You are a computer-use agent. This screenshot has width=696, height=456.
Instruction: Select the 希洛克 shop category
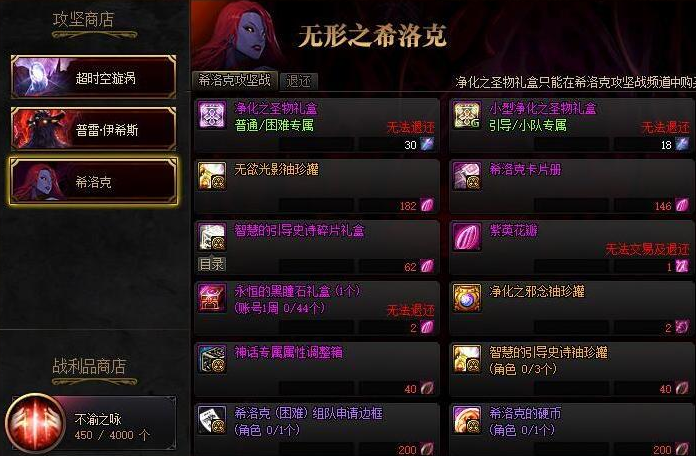[x=94, y=181]
